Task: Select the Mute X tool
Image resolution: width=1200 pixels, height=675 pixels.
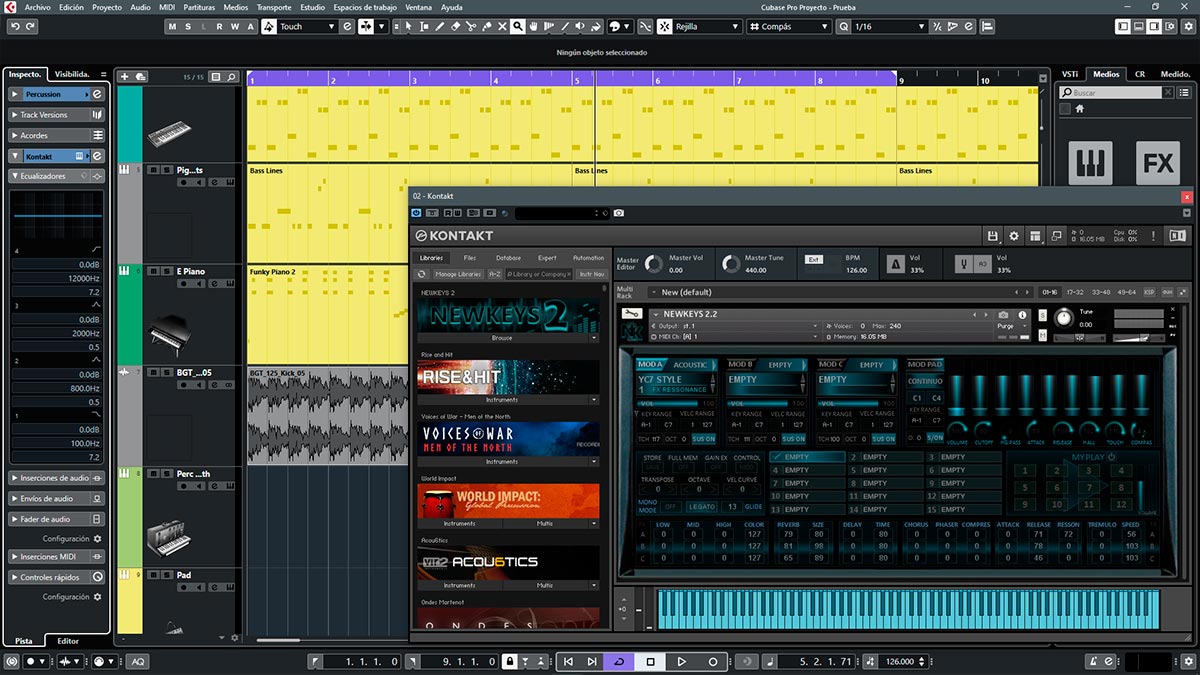Action: coord(502,26)
